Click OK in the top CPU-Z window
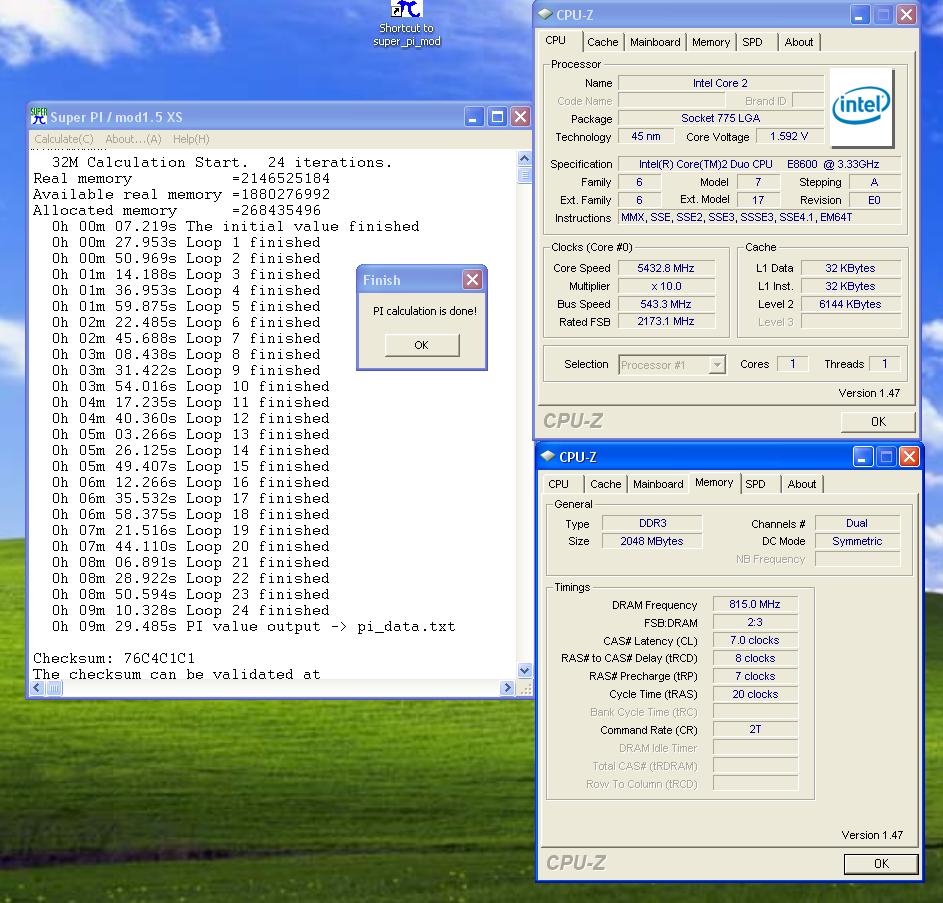The height and width of the screenshot is (903, 943). (878, 421)
